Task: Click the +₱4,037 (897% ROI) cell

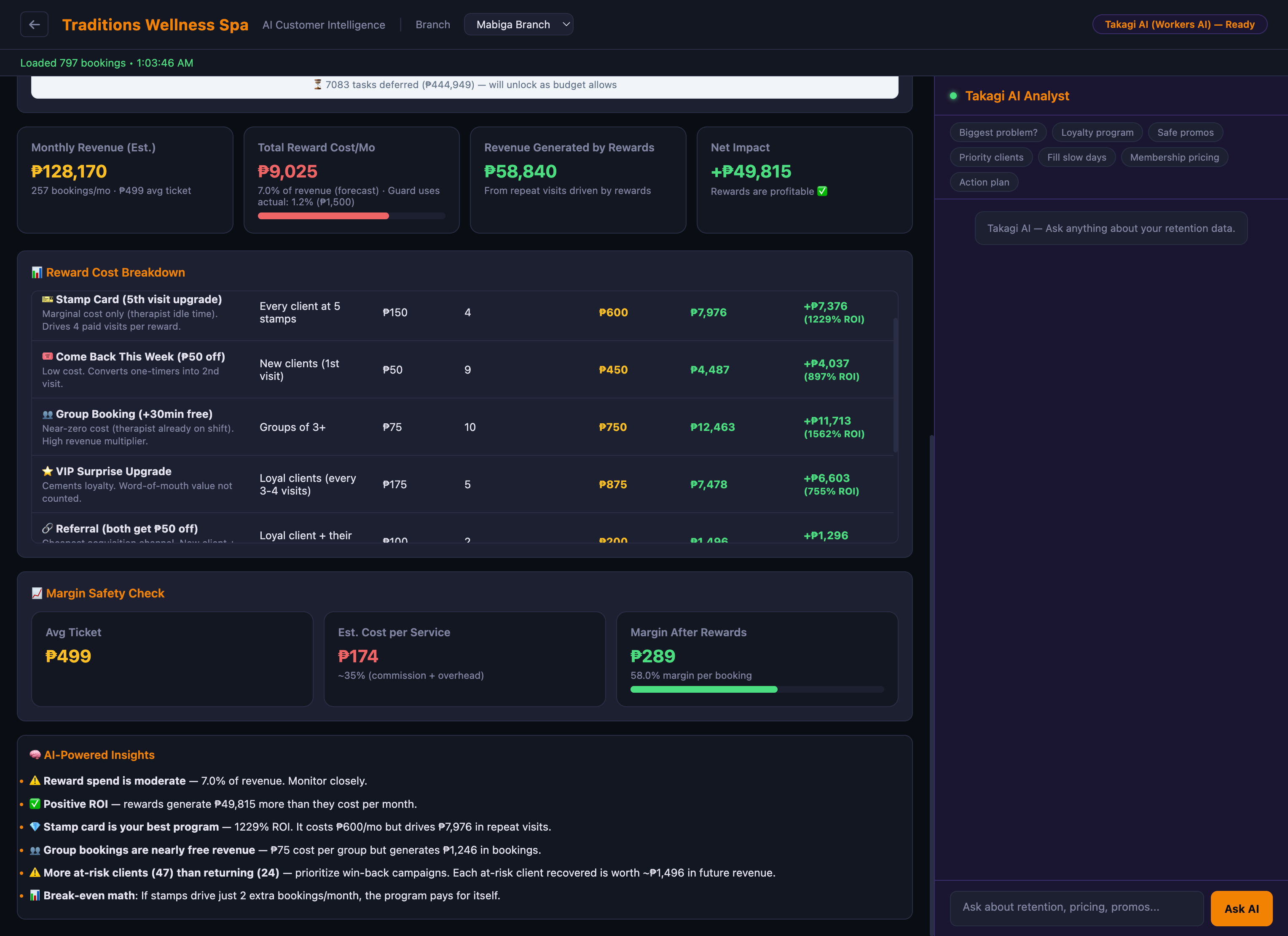Action: (832, 370)
